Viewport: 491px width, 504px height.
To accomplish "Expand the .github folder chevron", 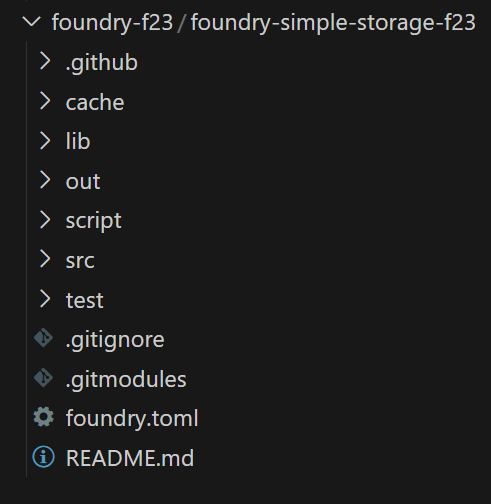I will [45, 61].
